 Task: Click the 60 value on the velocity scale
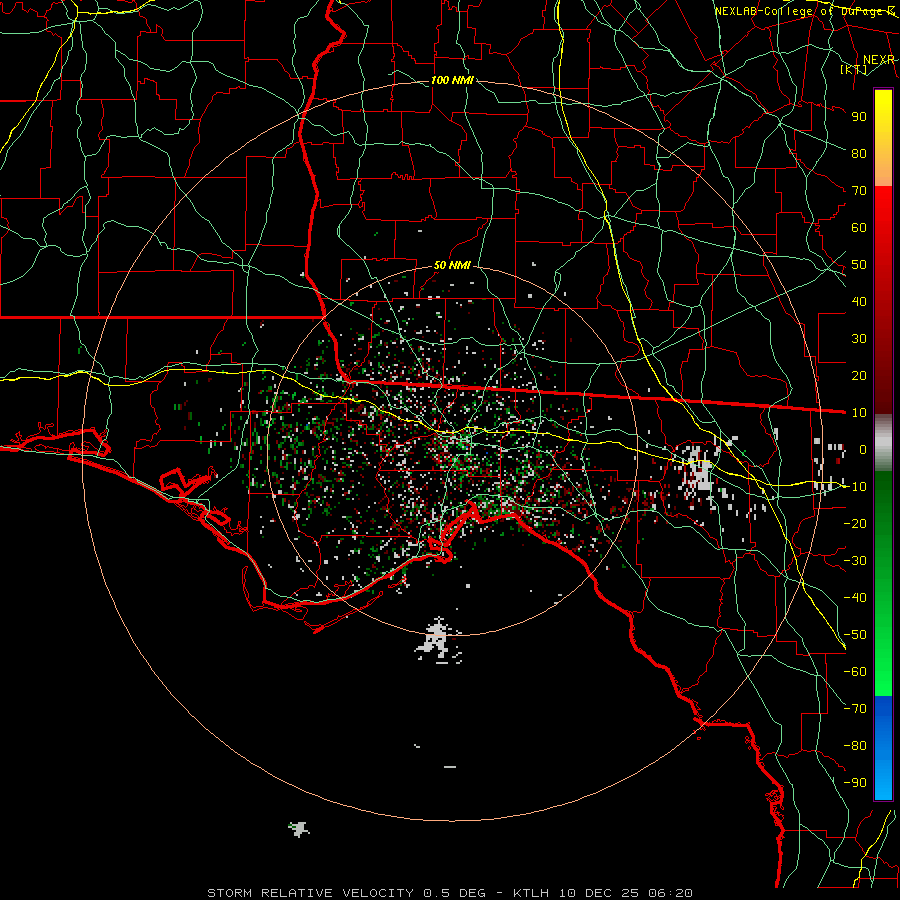pos(859,227)
